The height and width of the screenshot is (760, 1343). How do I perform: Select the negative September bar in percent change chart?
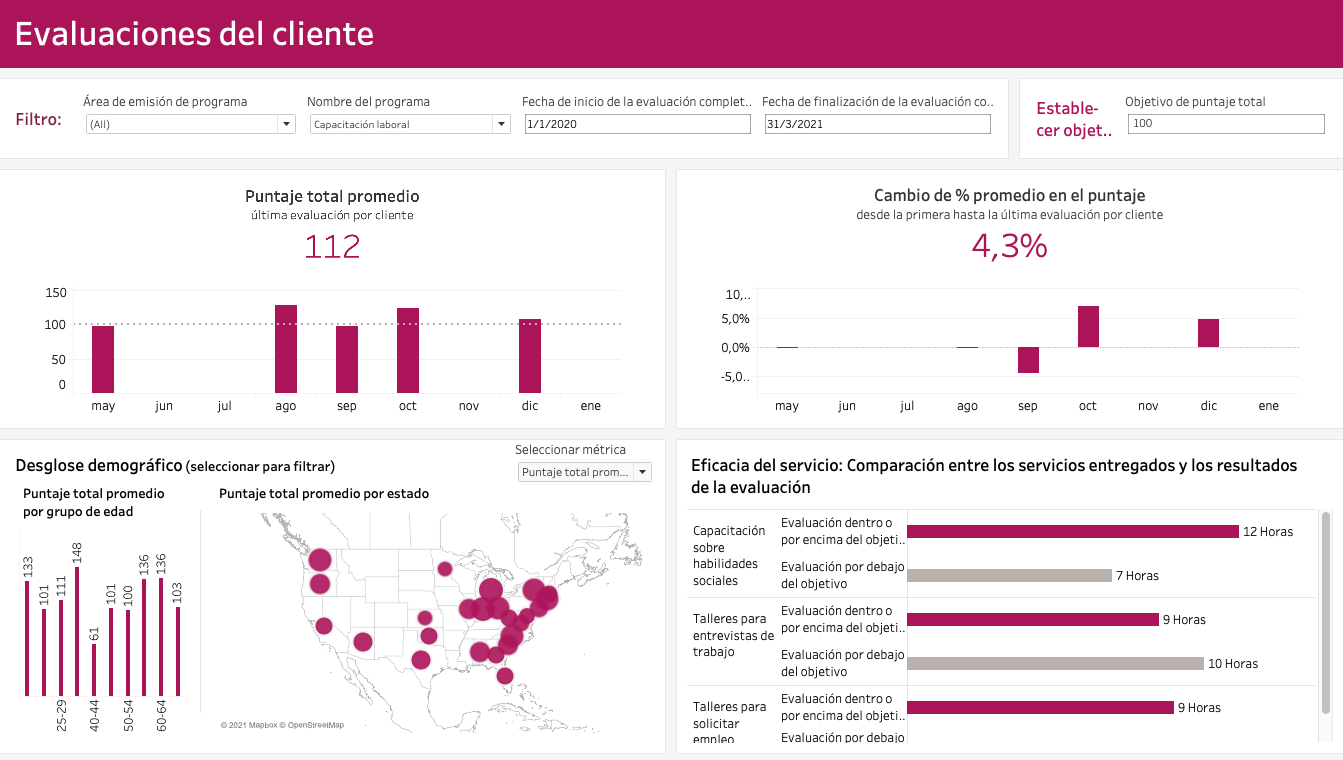pos(1028,360)
